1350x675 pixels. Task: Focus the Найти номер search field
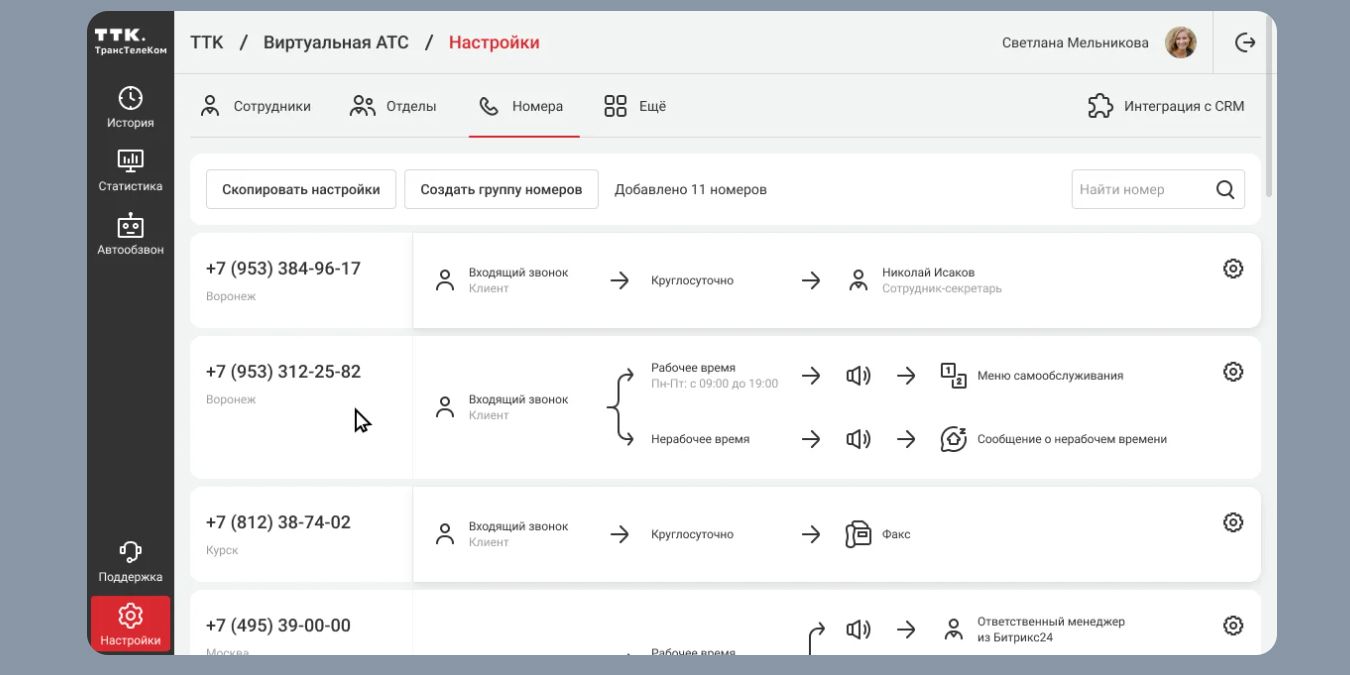(1158, 189)
